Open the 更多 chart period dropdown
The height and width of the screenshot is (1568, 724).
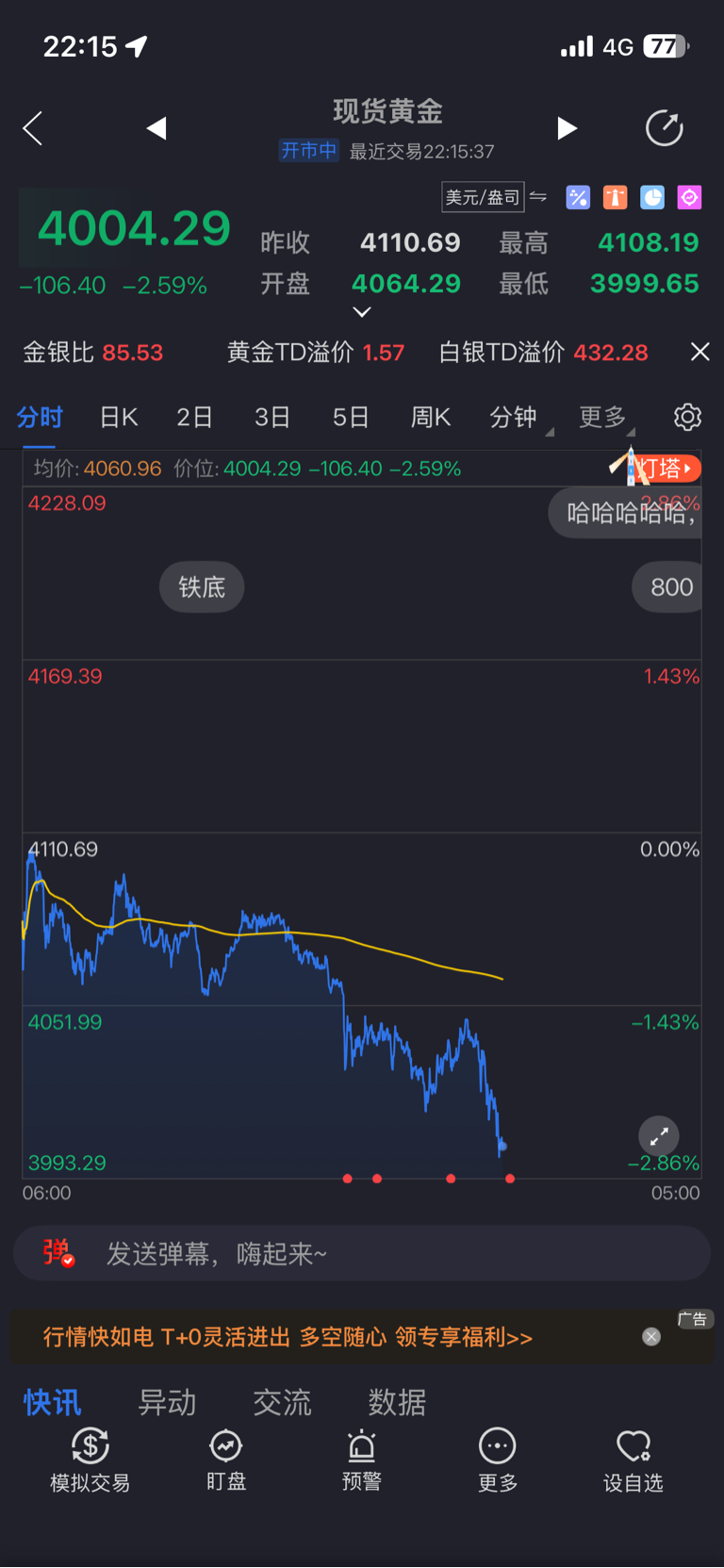click(604, 417)
